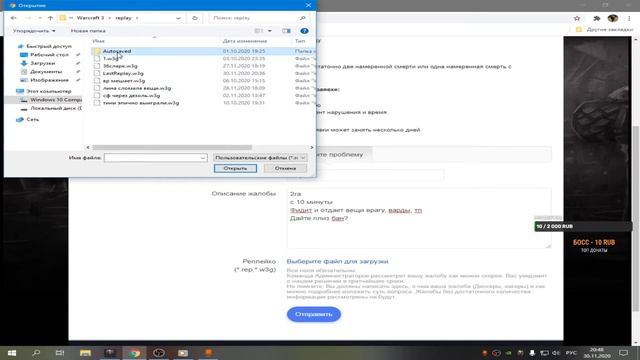Viewport: 640px width, 360px height.
Task: Sort by Дата изменения column header
Action: coord(245,41)
